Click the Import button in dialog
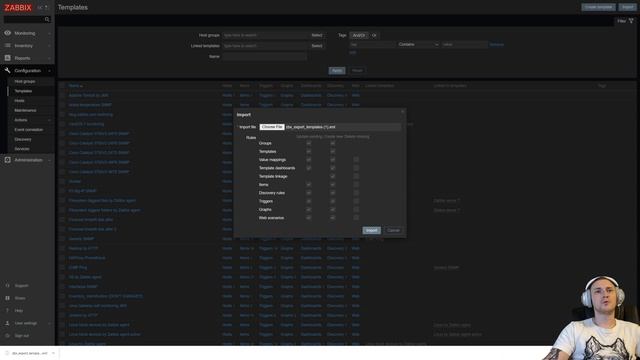Screen dimensions: 640x360 [x=371, y=230]
